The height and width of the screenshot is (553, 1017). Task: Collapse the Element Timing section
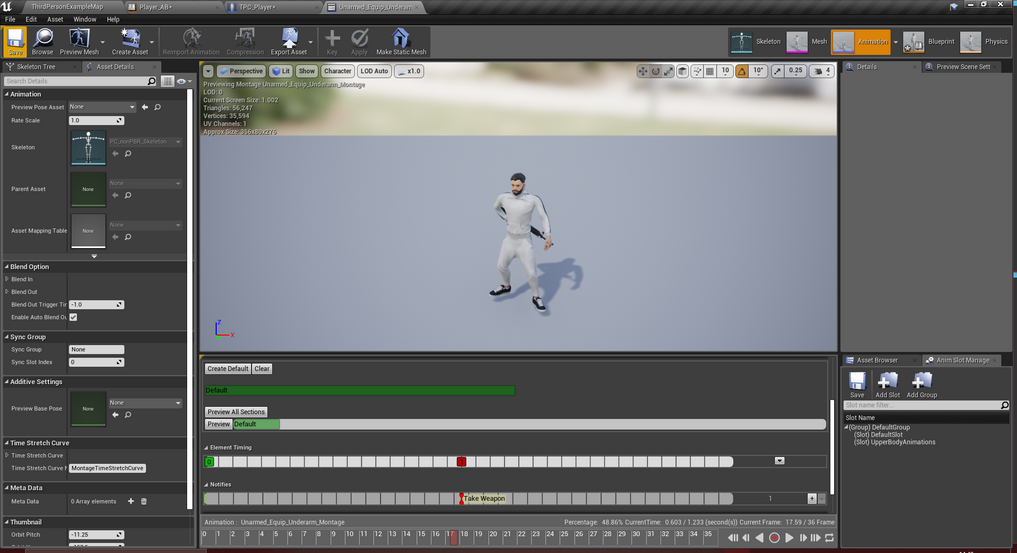pos(206,447)
